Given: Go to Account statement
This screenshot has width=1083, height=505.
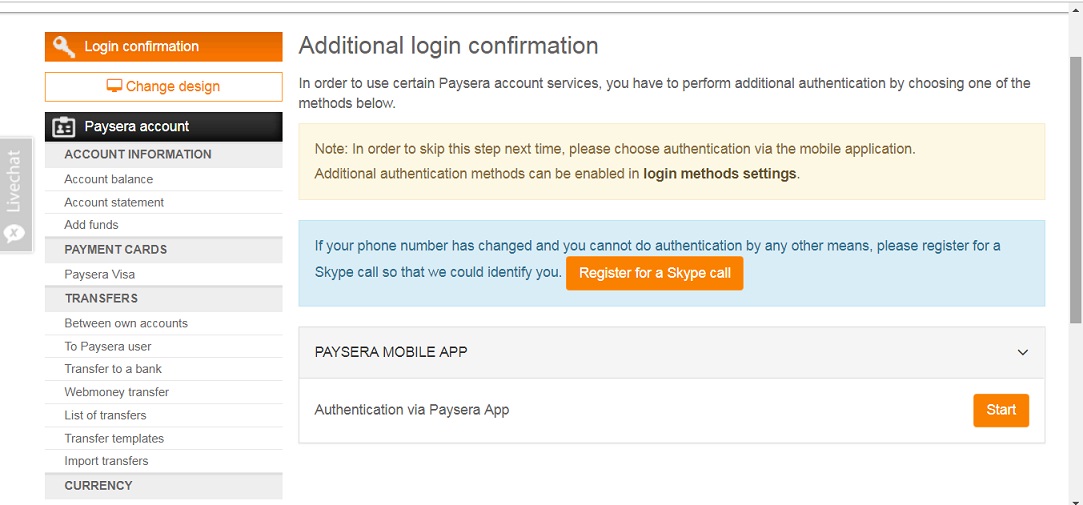Looking at the screenshot, I should [114, 202].
